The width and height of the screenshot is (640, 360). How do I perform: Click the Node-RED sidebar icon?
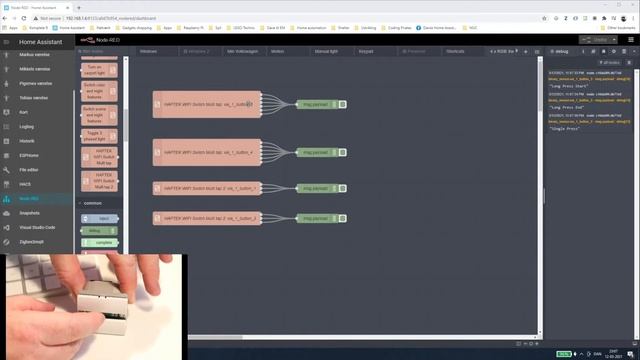pyautogui.click(x=6, y=199)
